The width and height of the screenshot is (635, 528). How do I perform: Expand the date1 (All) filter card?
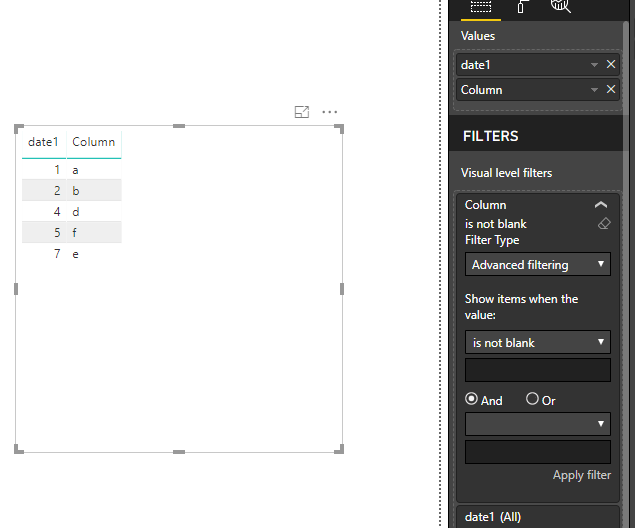(x=538, y=517)
